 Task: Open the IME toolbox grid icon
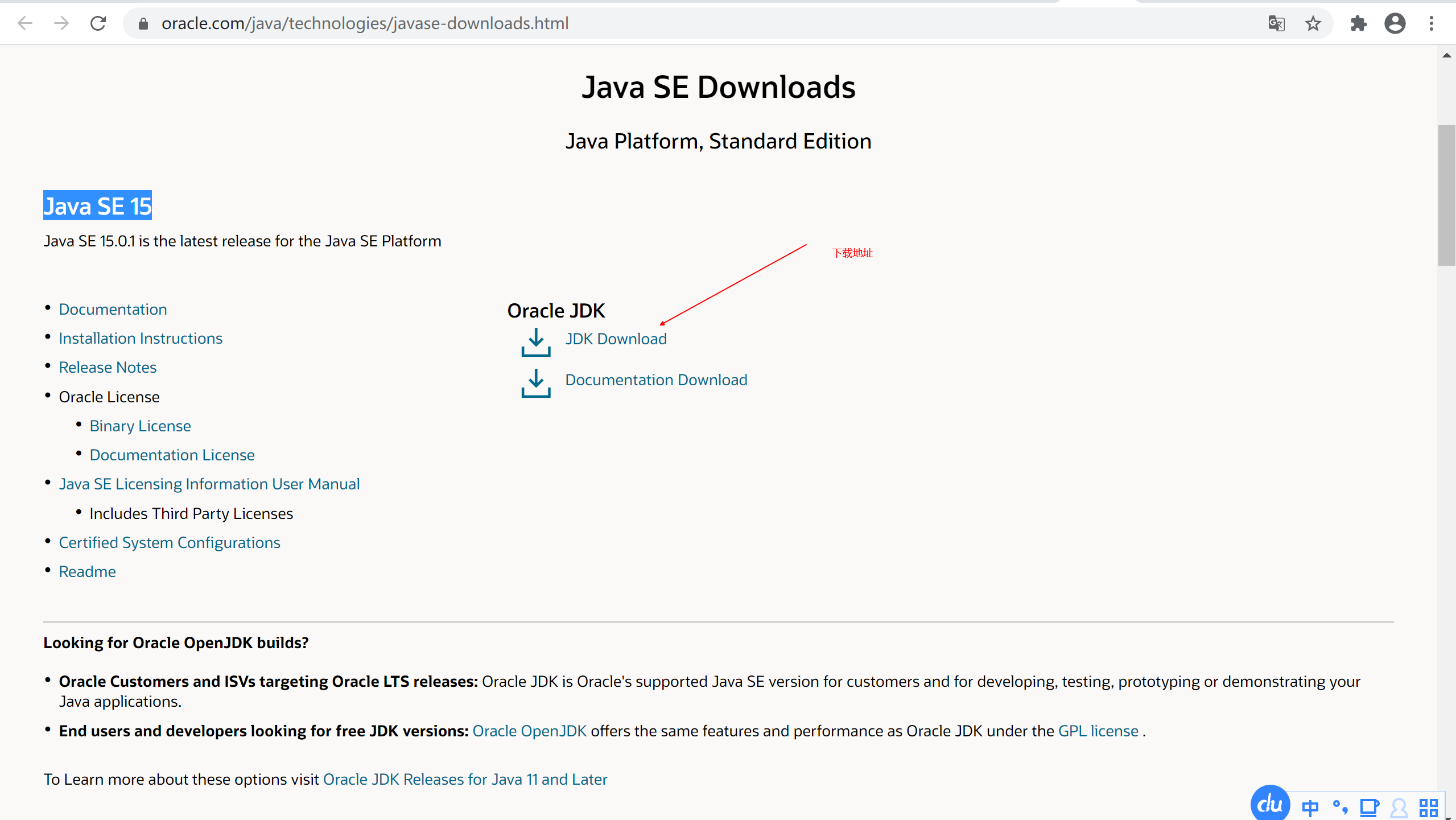pos(1428,807)
